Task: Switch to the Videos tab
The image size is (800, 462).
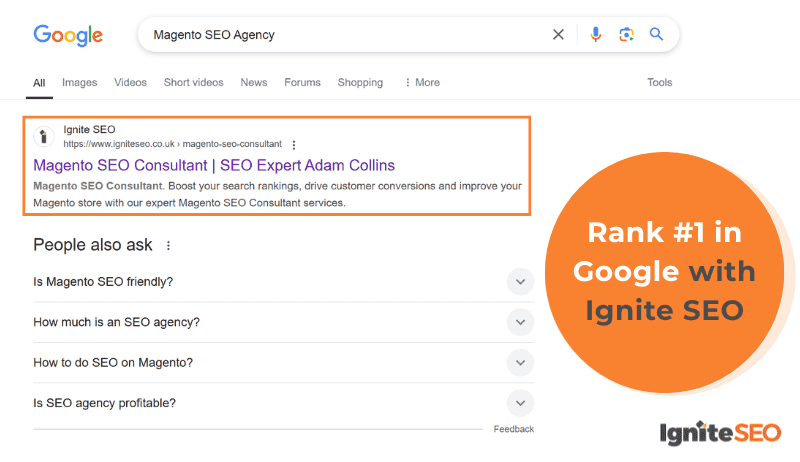Action: 131,83
